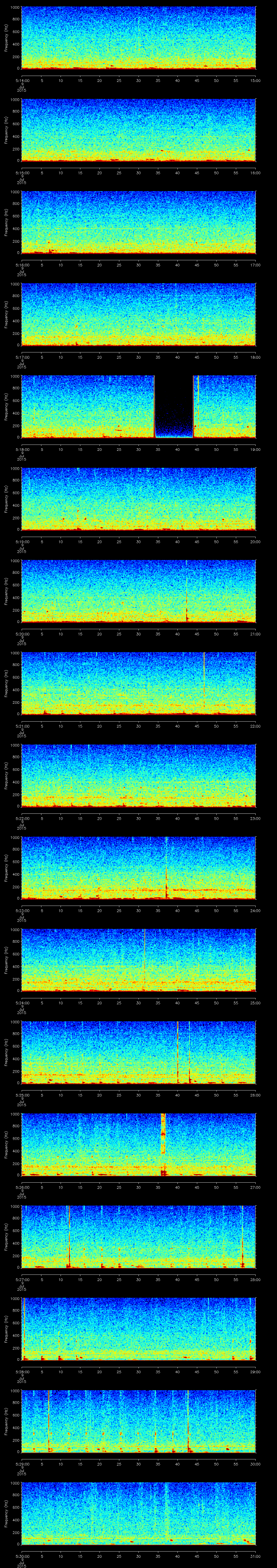Select the 16:00 end time label
The width and height of the screenshot is (277, 1568).
click(255, 173)
